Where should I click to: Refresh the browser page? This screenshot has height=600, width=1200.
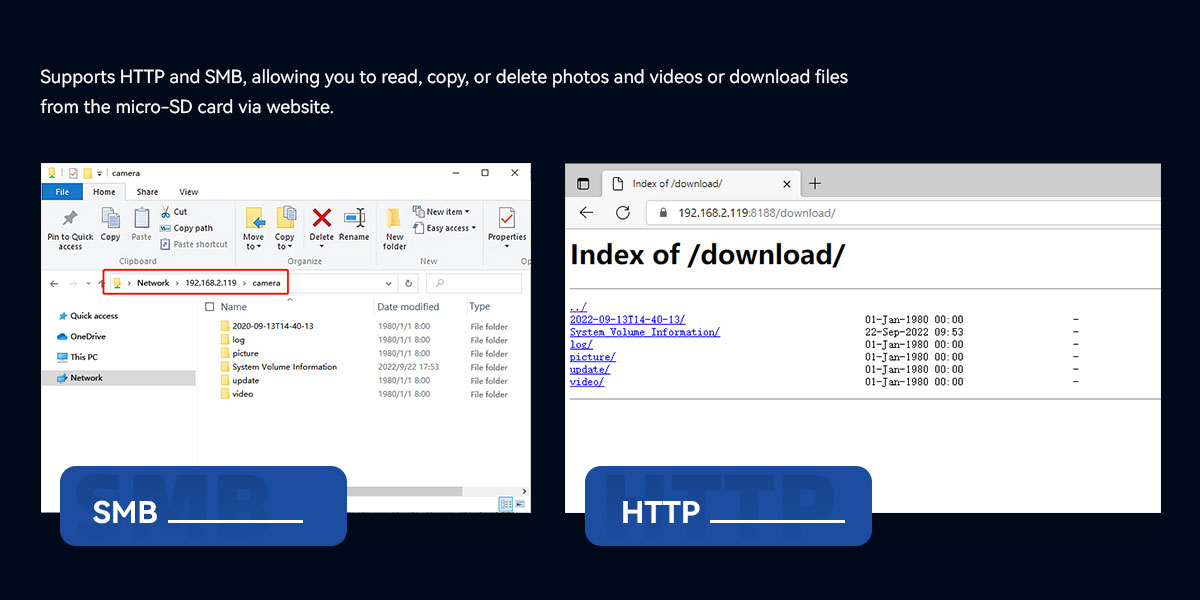(622, 213)
